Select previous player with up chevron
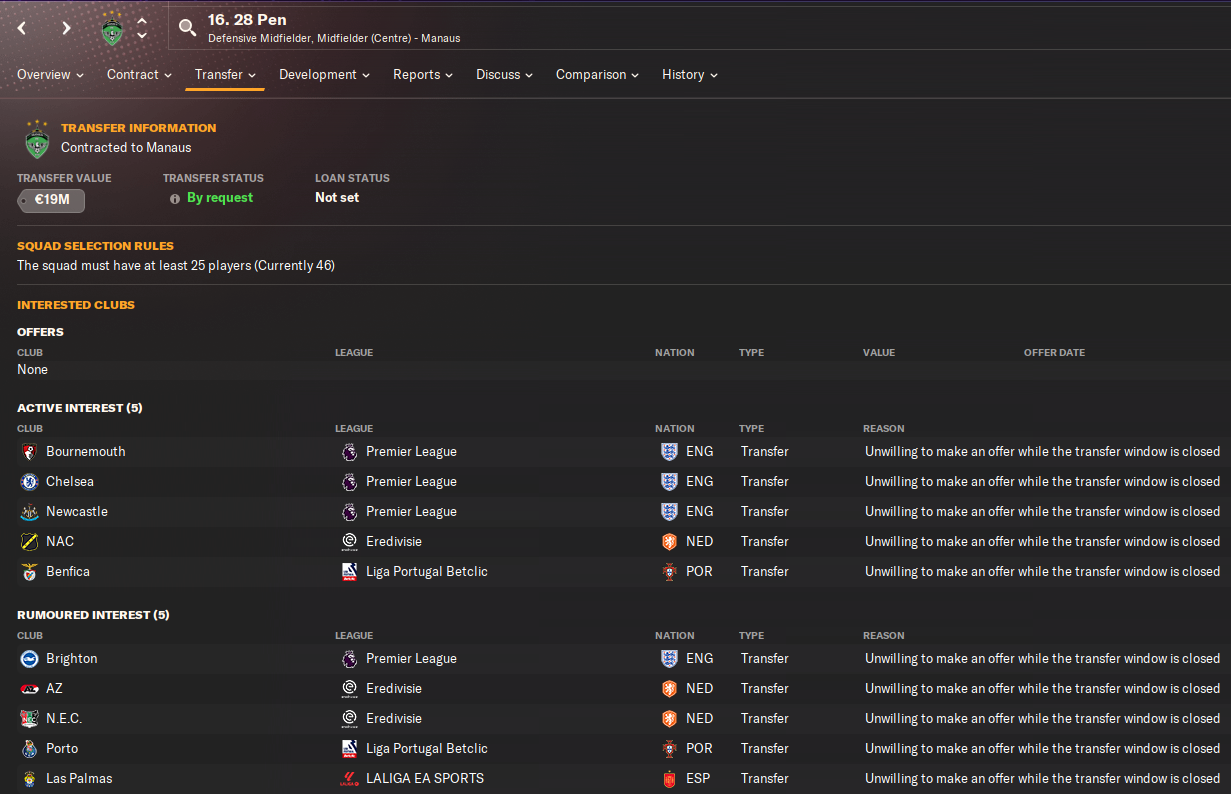Screen dimensions: 1231x794 coord(142,20)
